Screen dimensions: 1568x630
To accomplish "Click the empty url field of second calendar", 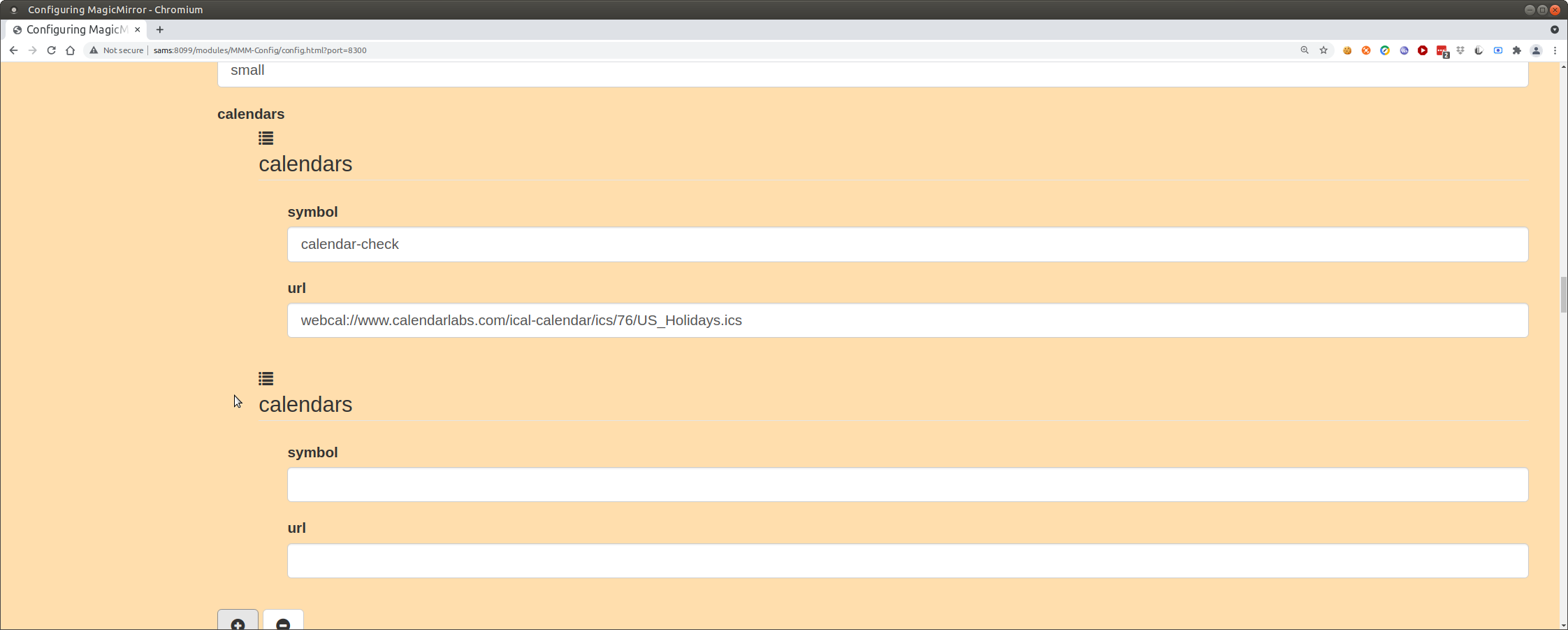I will point(907,561).
